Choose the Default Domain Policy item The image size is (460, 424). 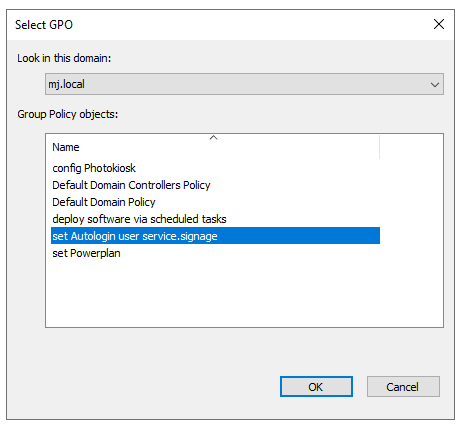(104, 202)
